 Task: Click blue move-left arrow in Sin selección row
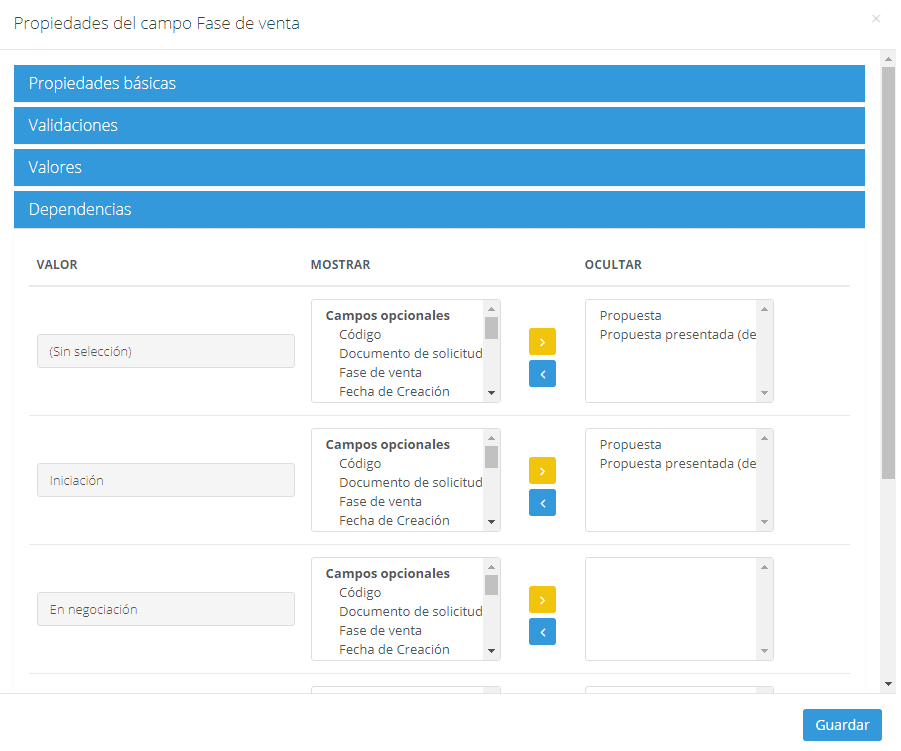coord(542,374)
